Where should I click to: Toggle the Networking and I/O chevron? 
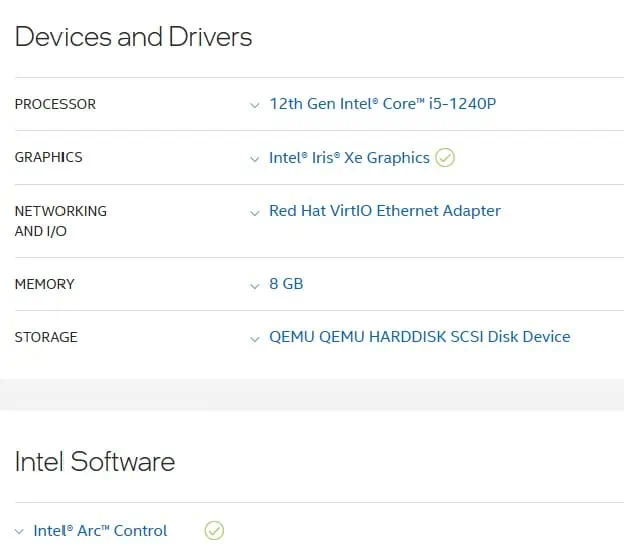click(x=255, y=212)
